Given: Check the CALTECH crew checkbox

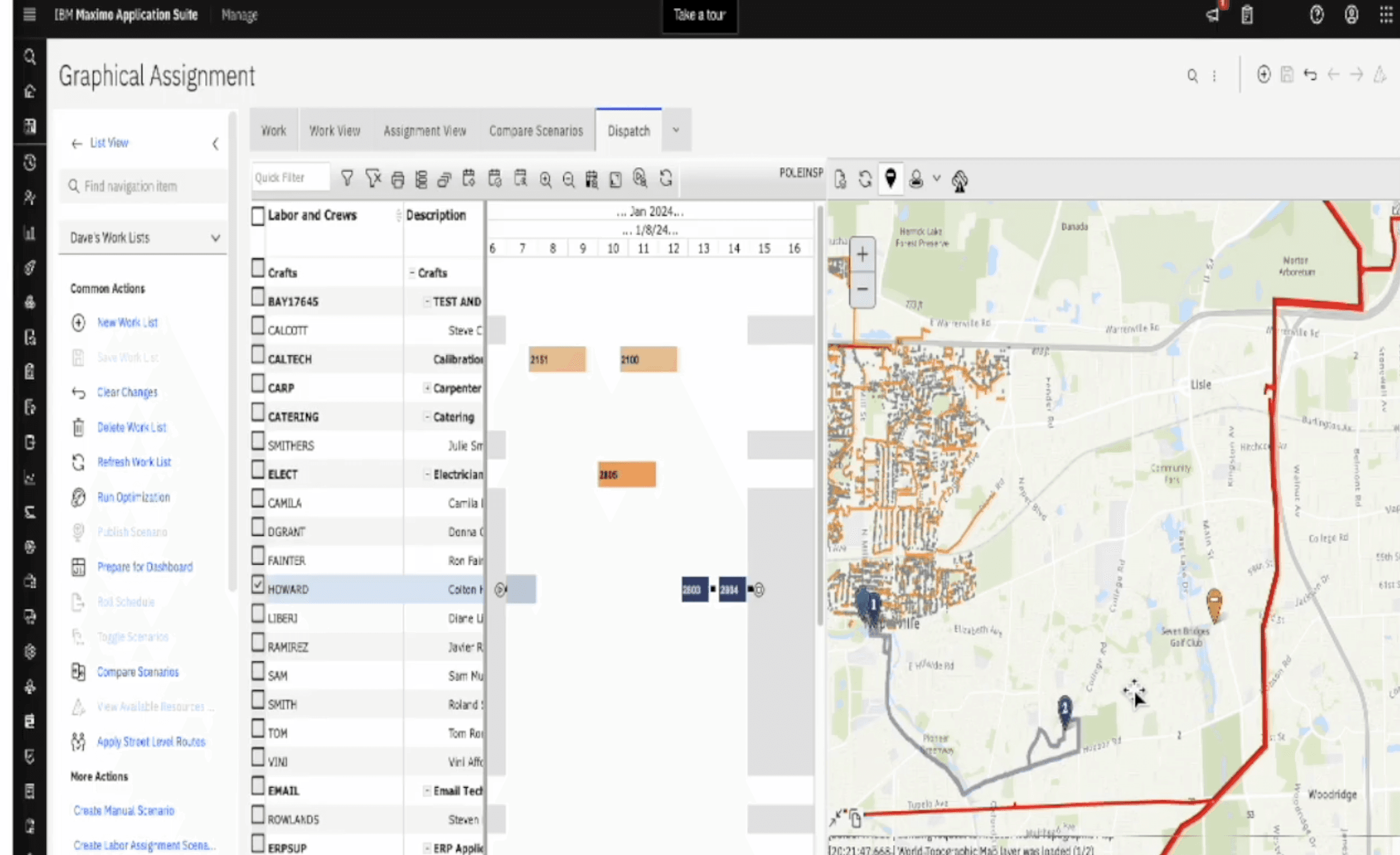Looking at the screenshot, I should point(258,355).
